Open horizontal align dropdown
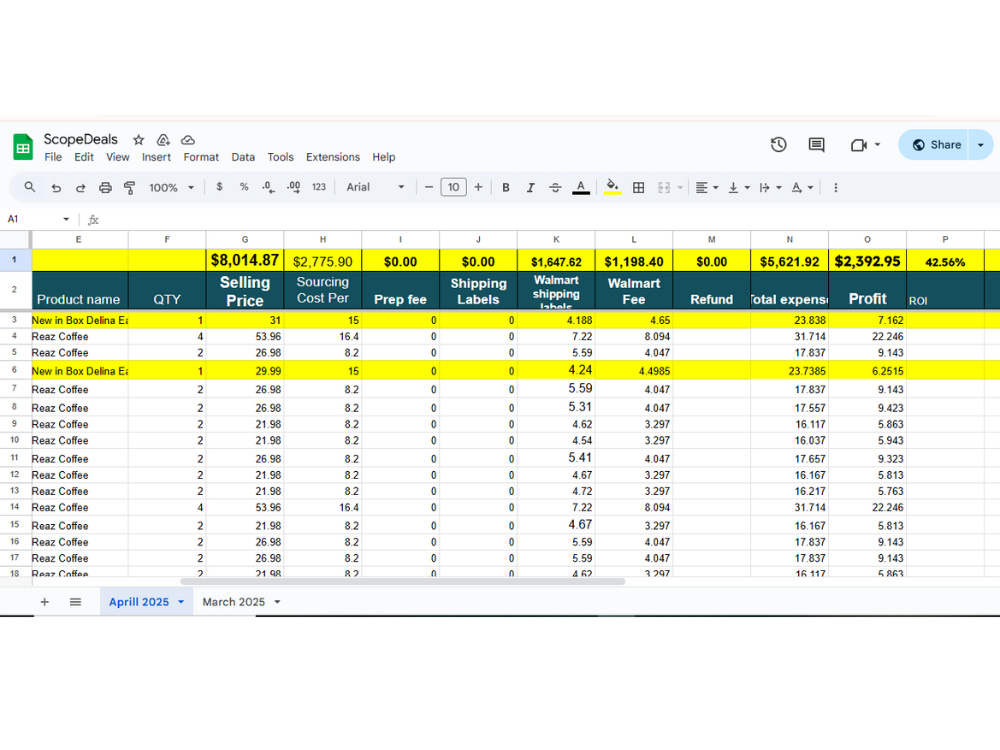Viewport: 1000px width, 750px height. coord(707,188)
